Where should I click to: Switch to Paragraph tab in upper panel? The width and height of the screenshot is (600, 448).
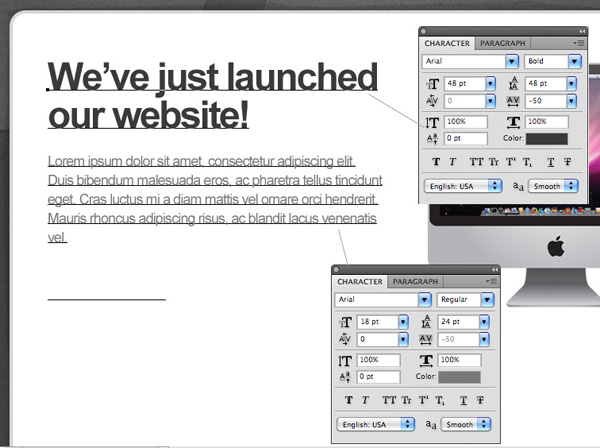[x=502, y=43]
